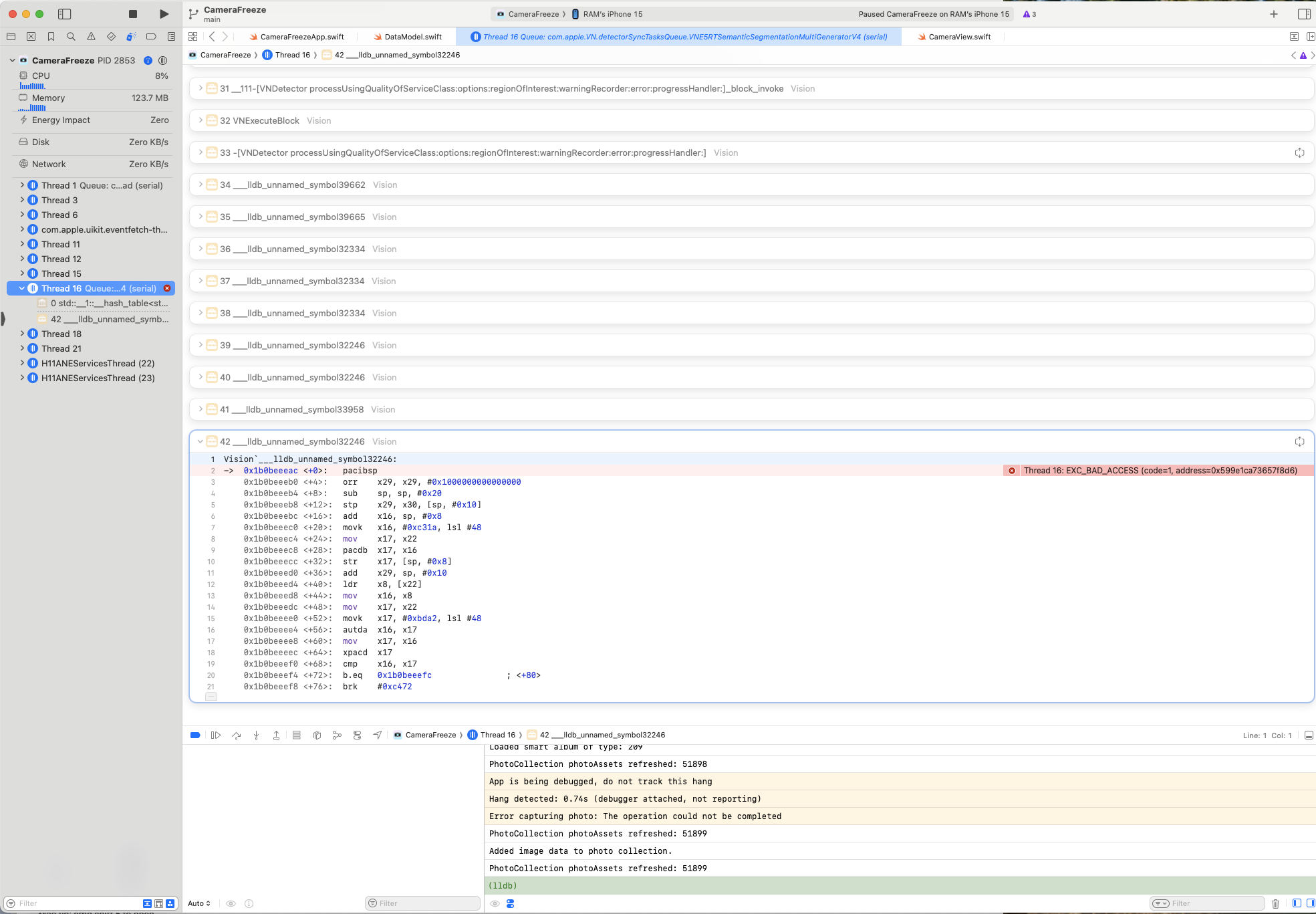Open the Breakpoint navigator
Image resolution: width=1316 pixels, height=914 pixels.
(151, 37)
